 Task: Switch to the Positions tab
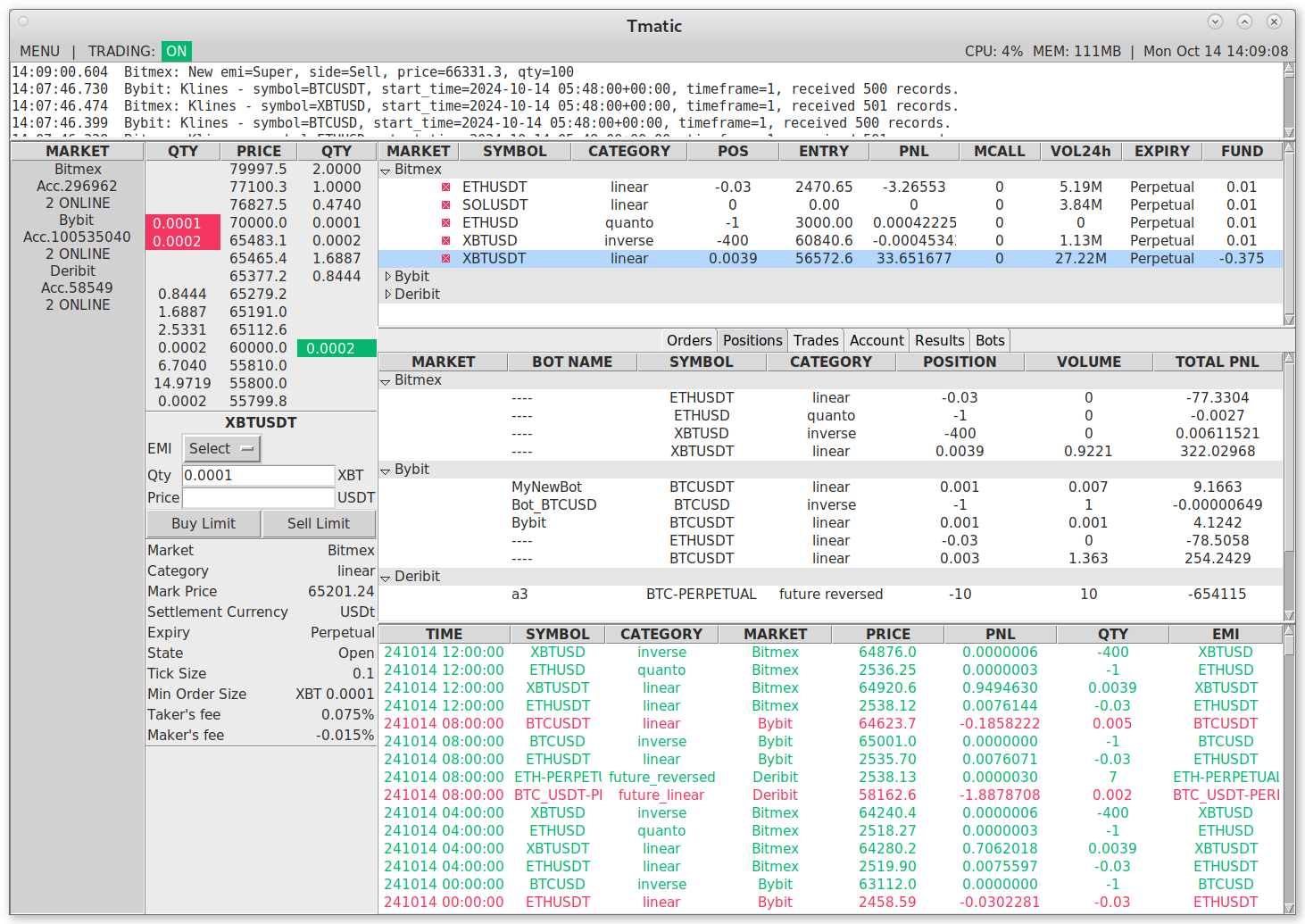(752, 340)
